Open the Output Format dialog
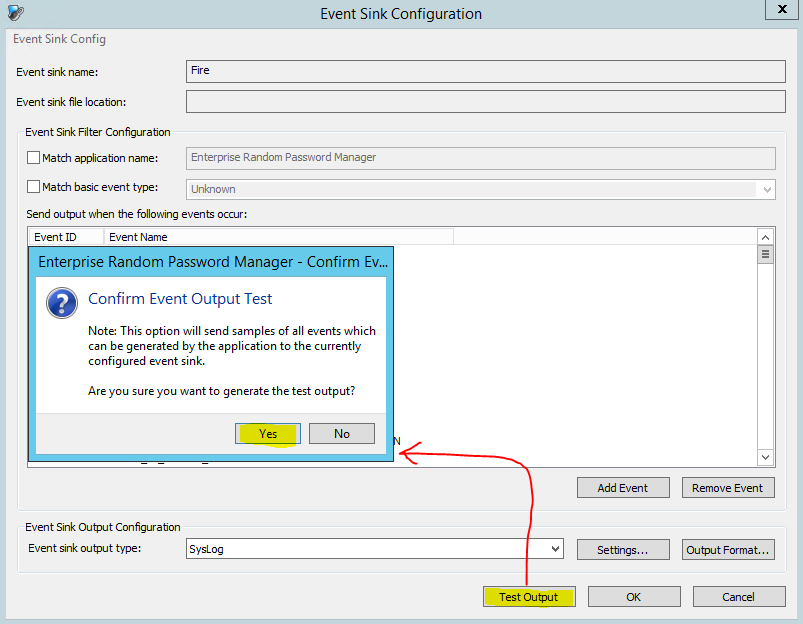Viewport: 803px width, 624px height. coord(728,550)
